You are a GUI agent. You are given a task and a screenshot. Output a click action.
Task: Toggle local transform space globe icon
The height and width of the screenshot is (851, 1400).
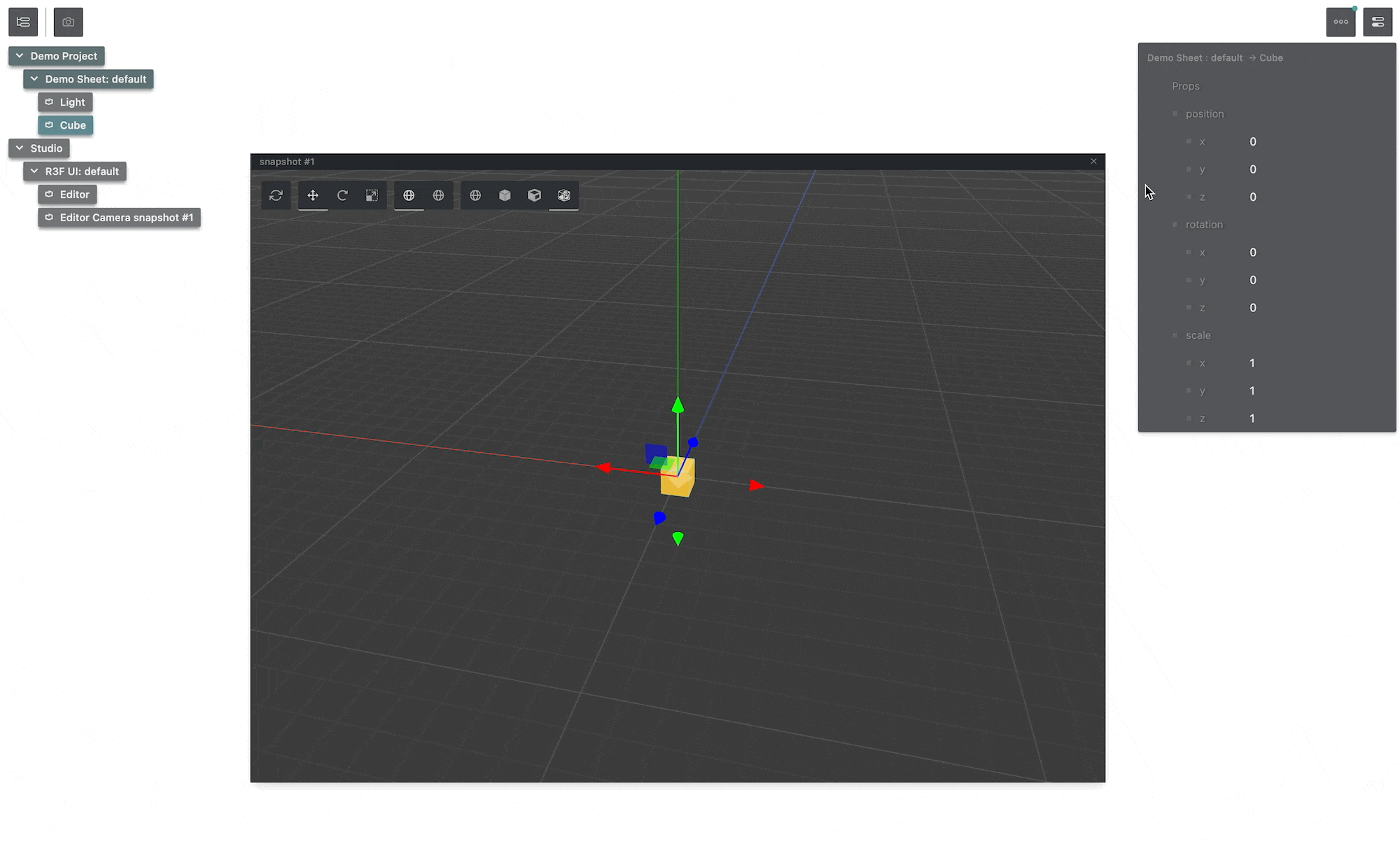pyautogui.click(x=438, y=195)
